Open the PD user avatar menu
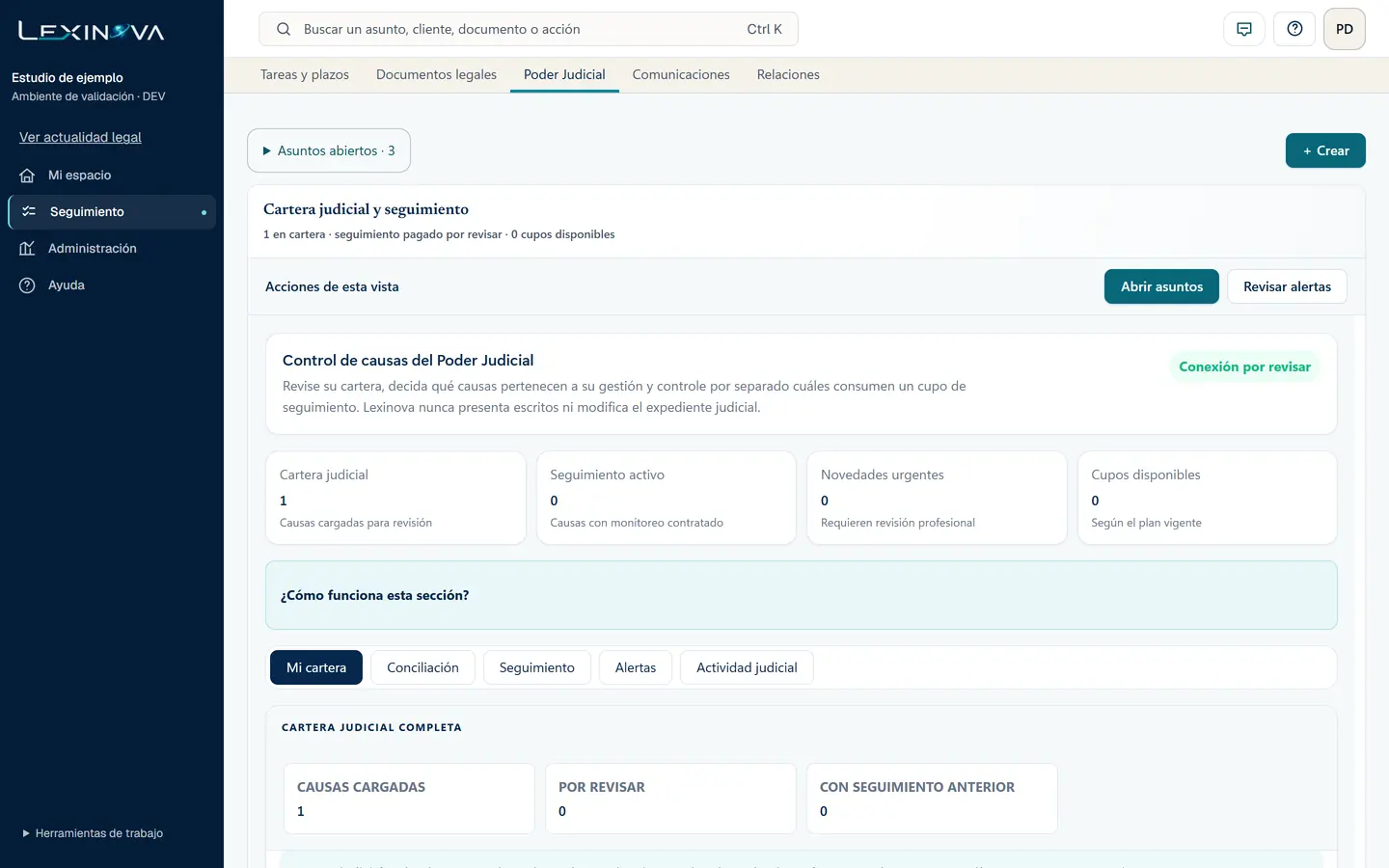The width and height of the screenshot is (1389, 868). coord(1345,29)
